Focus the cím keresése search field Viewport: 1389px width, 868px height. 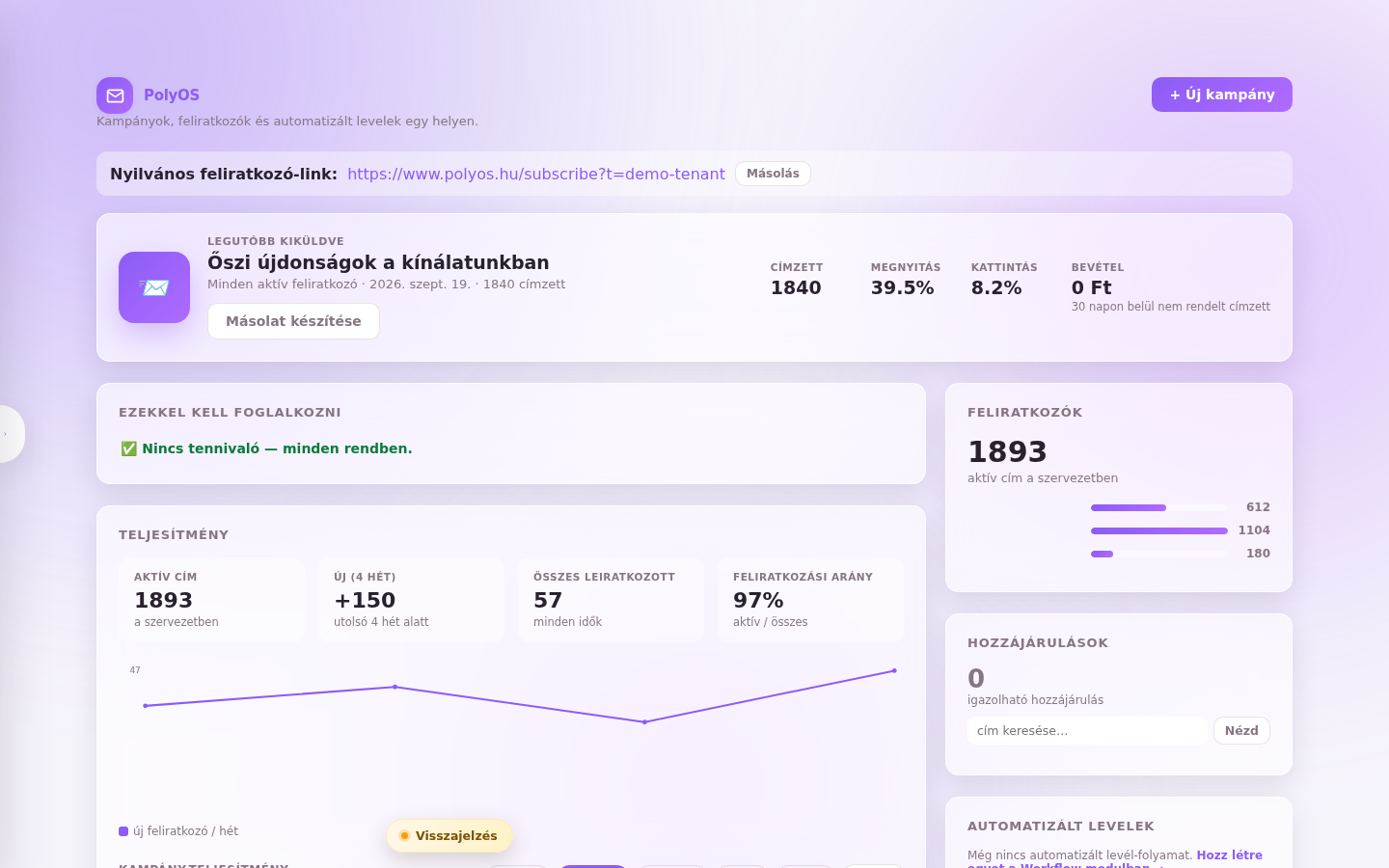click(x=1087, y=731)
